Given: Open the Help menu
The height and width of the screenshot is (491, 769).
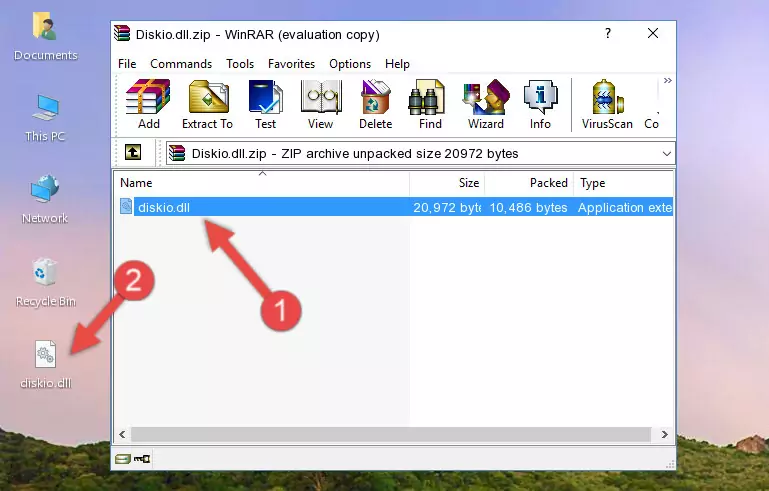Looking at the screenshot, I should point(397,64).
